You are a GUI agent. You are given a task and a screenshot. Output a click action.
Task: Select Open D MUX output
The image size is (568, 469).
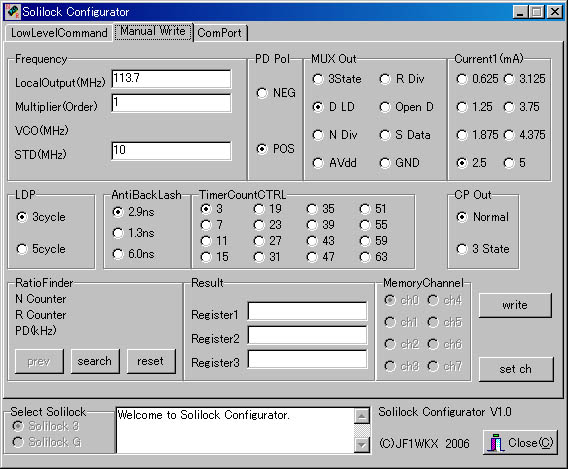tap(406, 107)
